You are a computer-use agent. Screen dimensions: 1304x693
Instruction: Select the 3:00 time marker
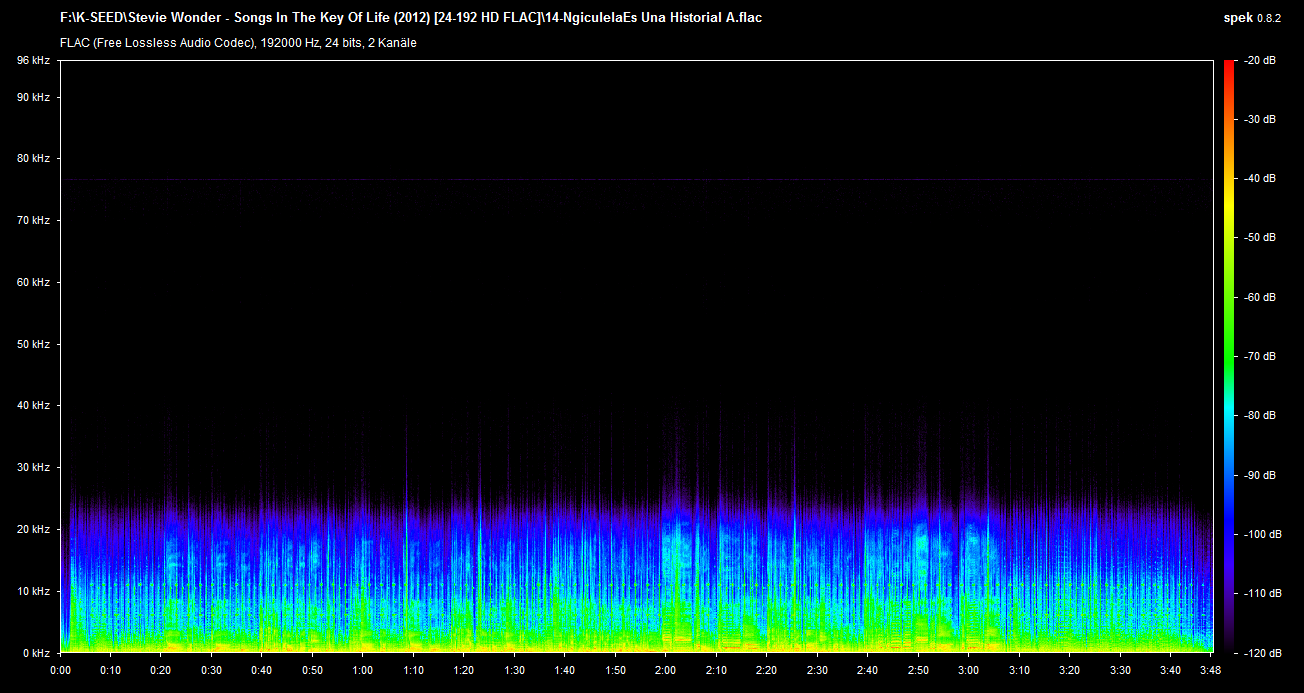tap(969, 670)
